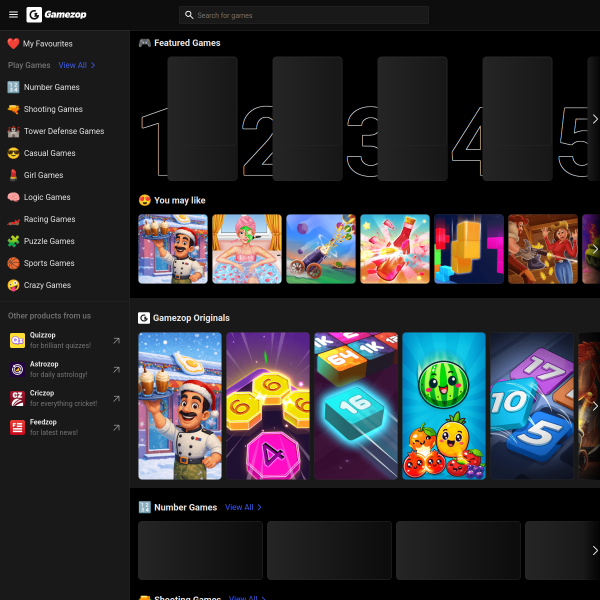This screenshot has width=600, height=600.
Task: Click the brain Logic Games icon
Action: tap(13, 197)
